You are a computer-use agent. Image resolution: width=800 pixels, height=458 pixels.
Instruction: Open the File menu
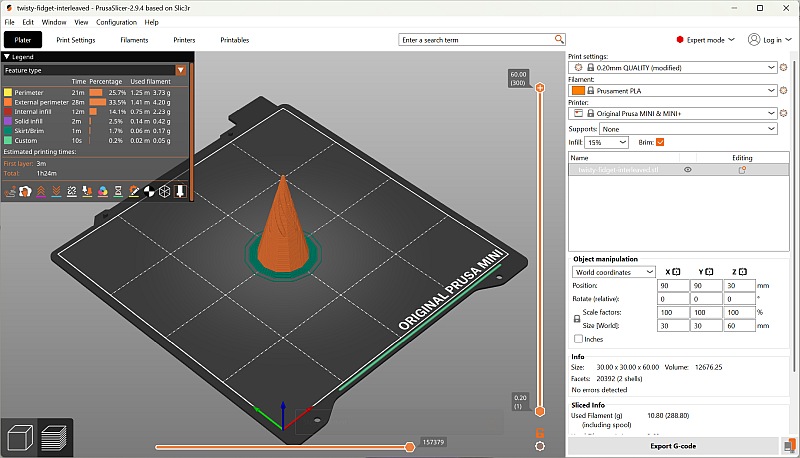pos(9,22)
